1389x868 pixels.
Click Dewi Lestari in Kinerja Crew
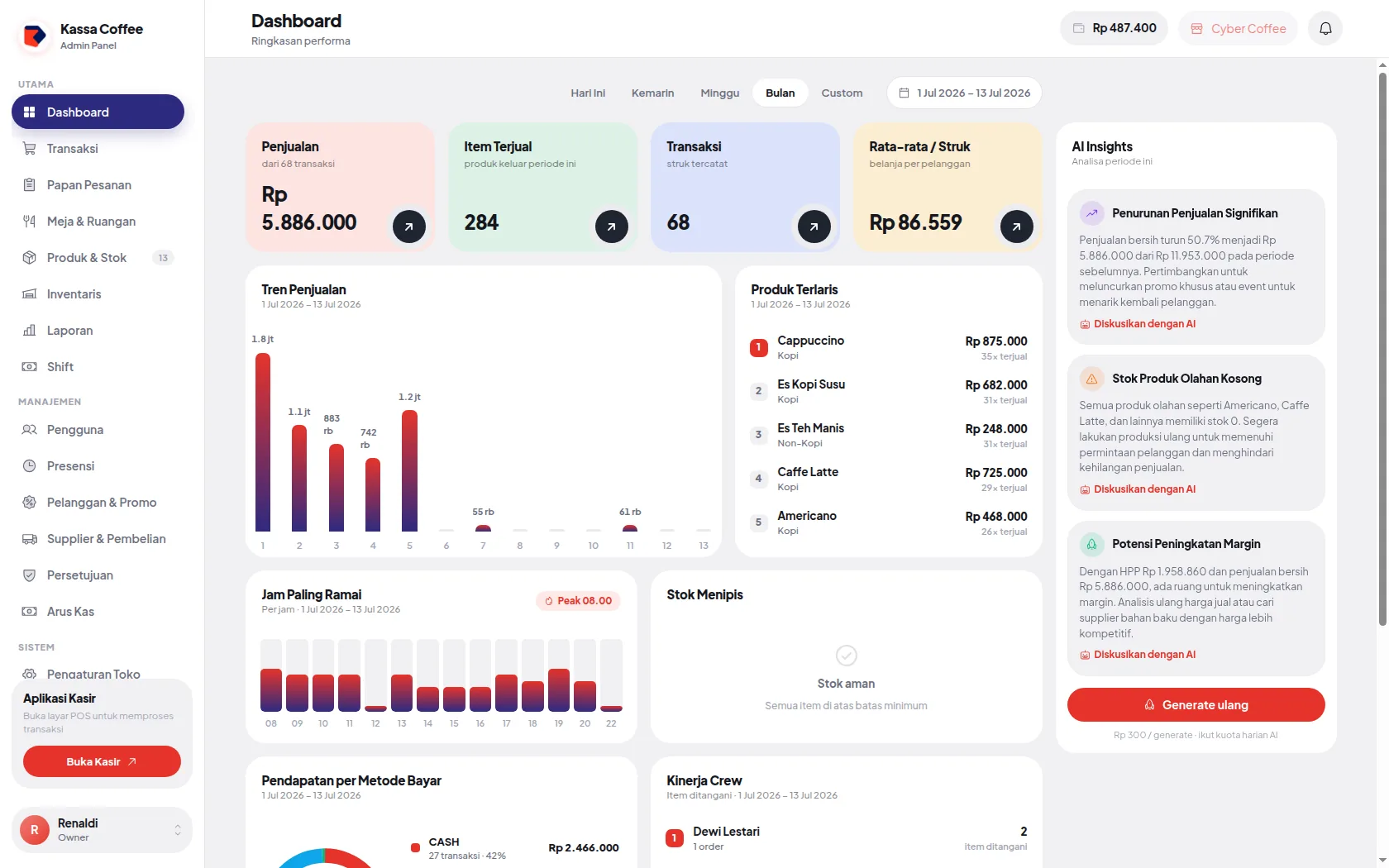(847, 838)
